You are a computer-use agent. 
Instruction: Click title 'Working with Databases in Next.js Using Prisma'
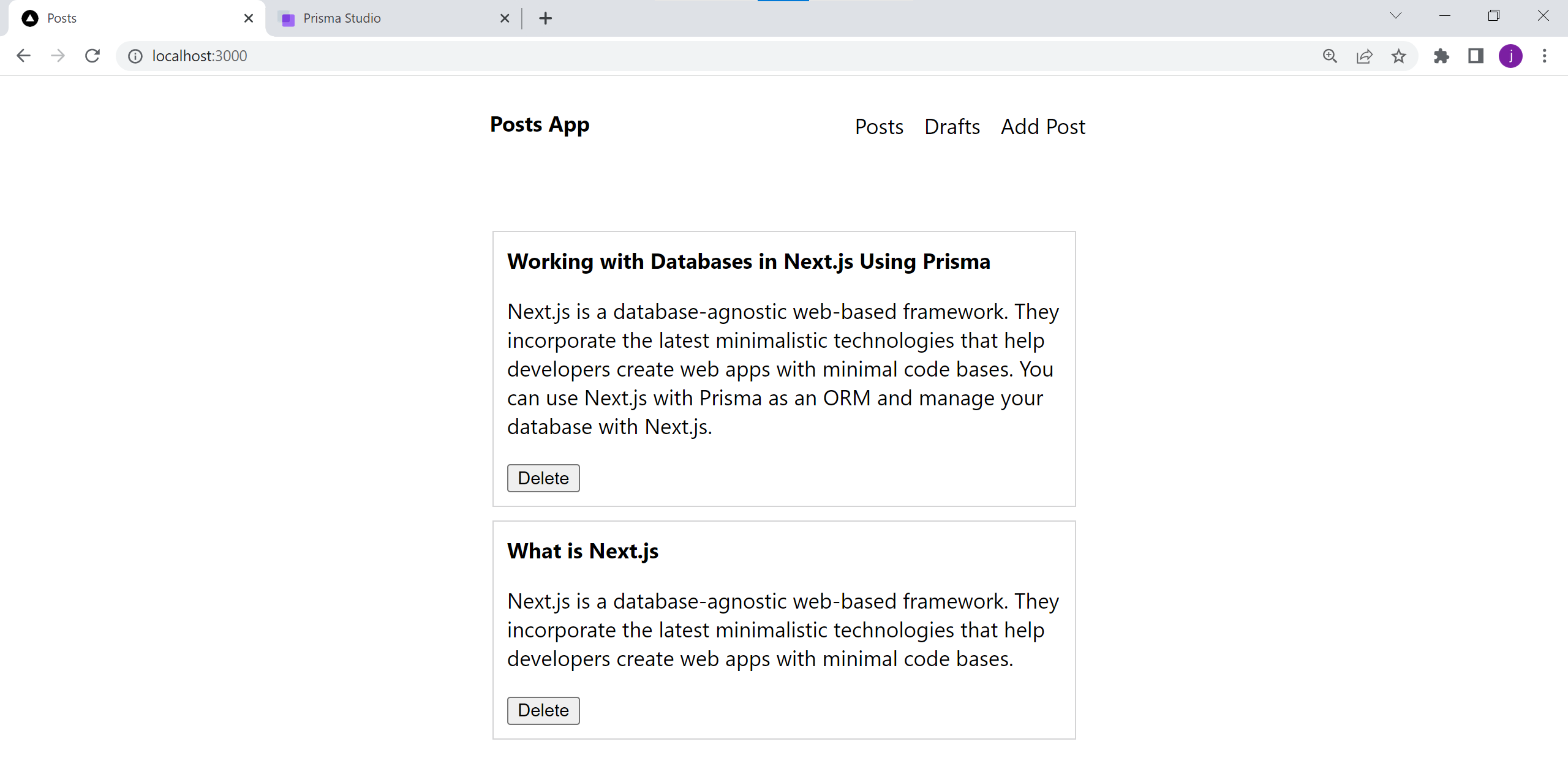(748, 261)
